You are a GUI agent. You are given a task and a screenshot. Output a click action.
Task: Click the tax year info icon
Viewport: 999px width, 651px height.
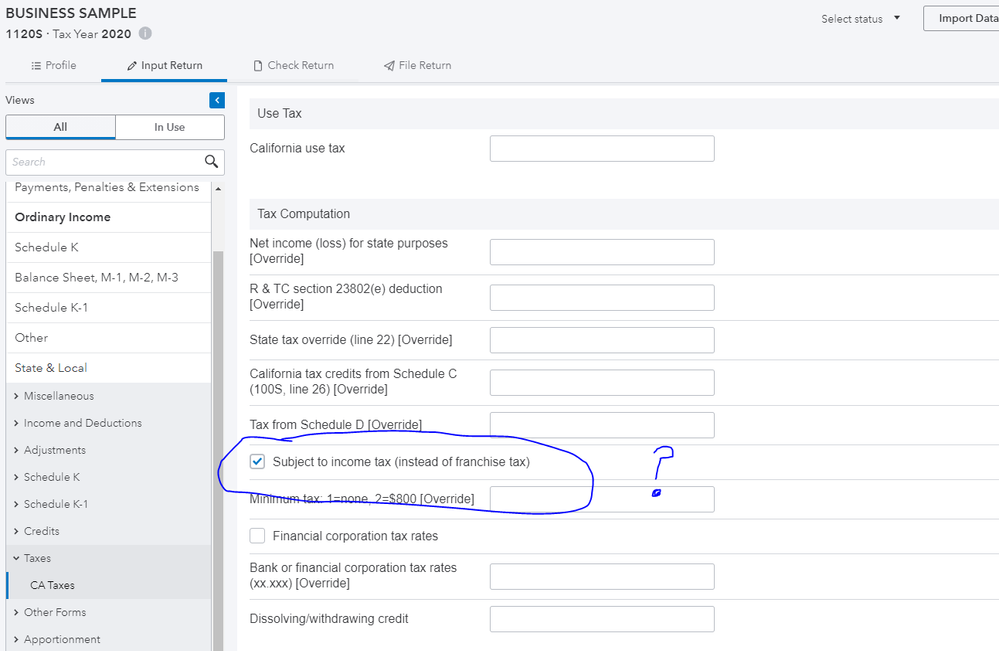(x=145, y=33)
